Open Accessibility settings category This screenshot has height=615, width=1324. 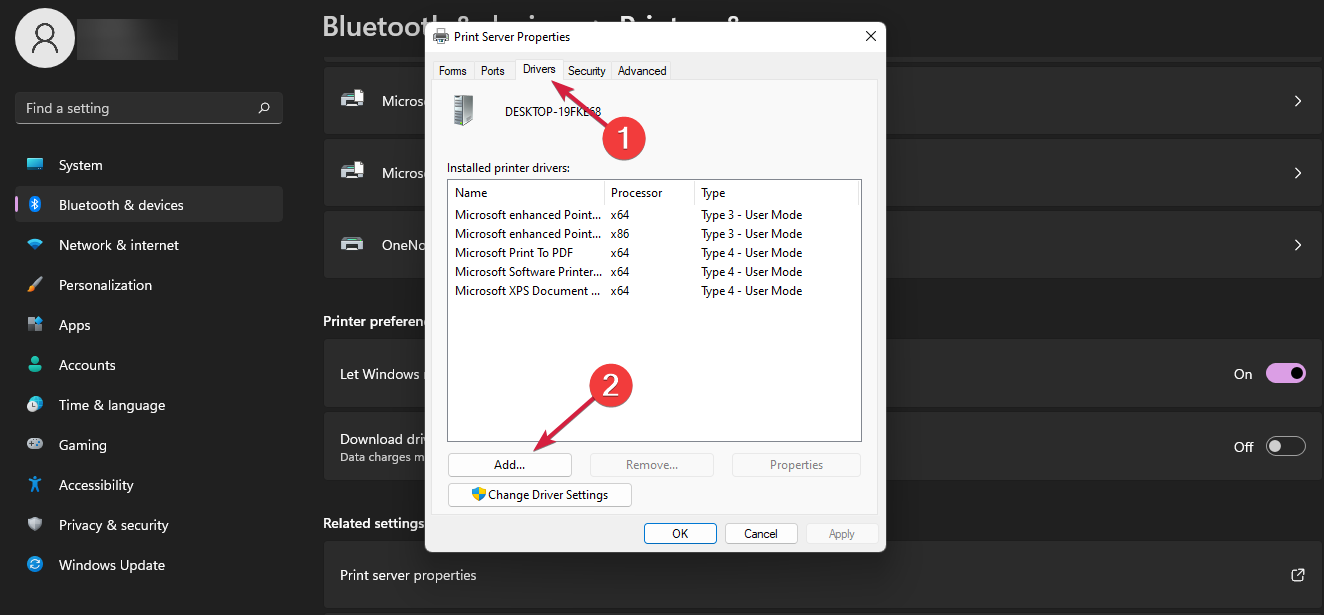click(x=149, y=485)
